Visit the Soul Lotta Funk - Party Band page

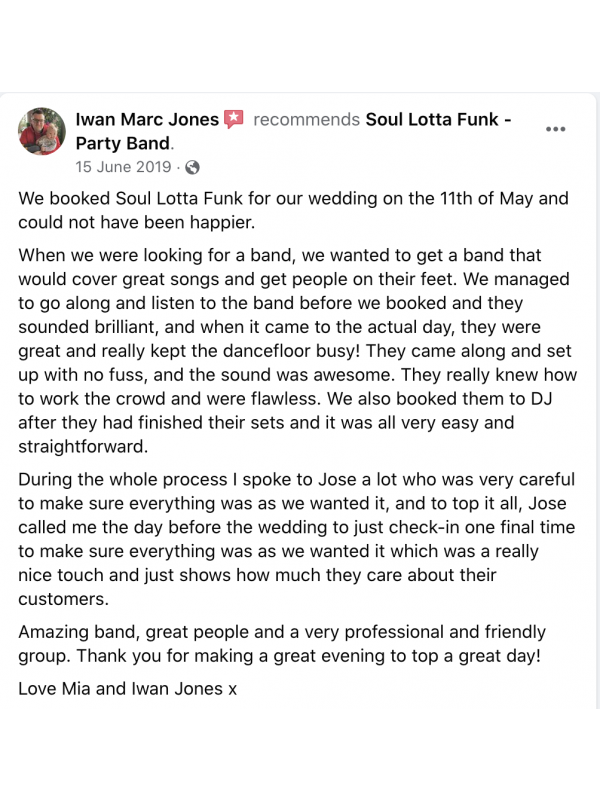(439, 120)
